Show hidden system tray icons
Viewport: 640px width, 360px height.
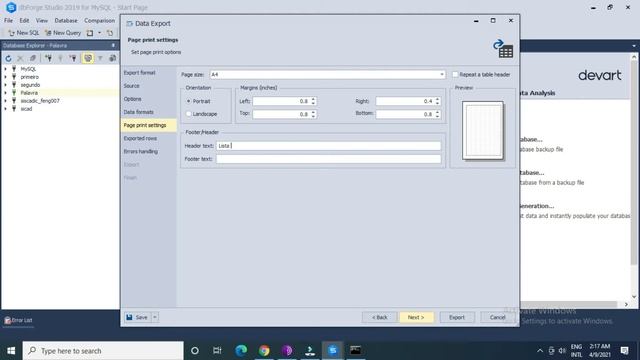pos(540,351)
